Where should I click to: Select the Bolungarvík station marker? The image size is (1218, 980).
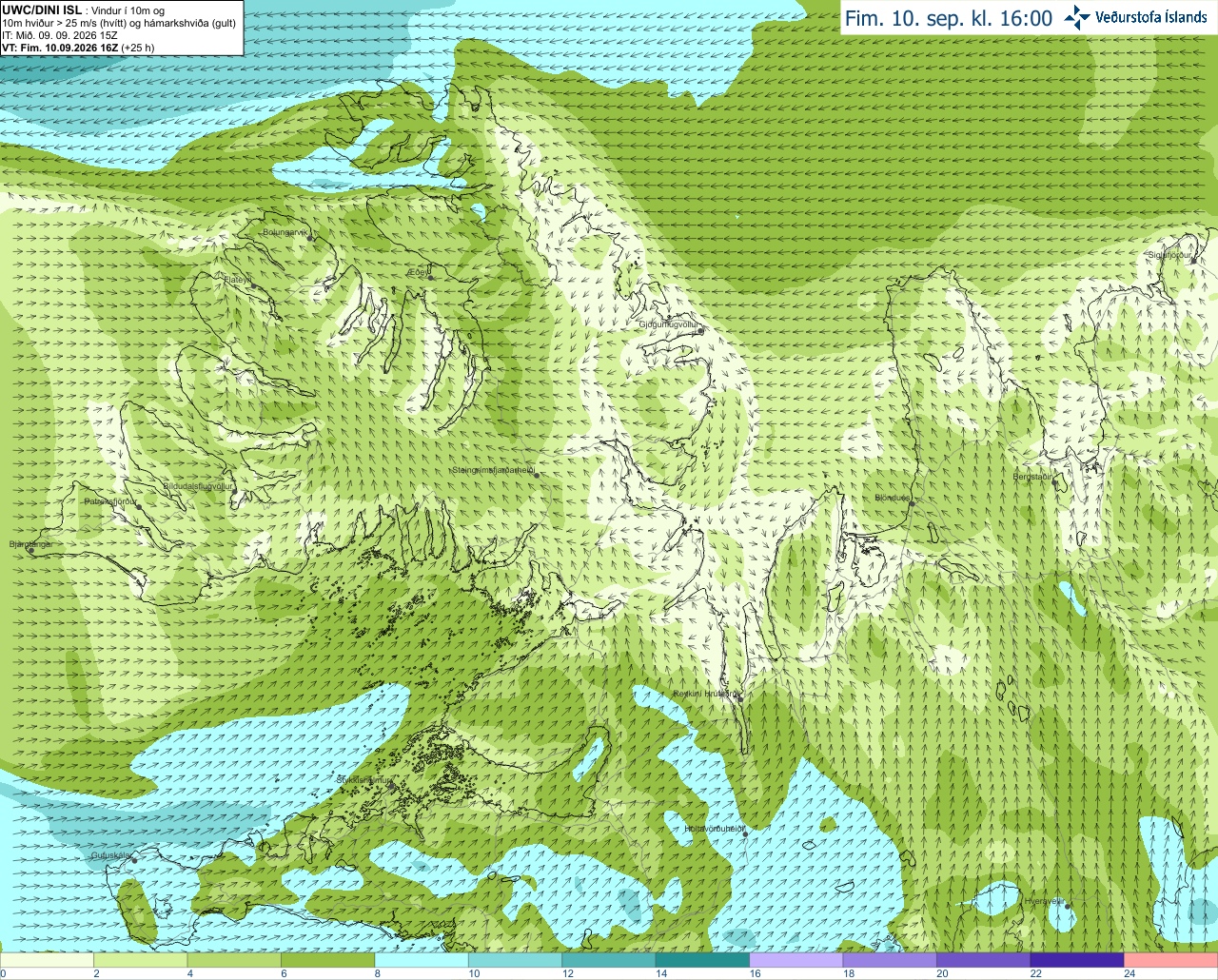coord(310,239)
